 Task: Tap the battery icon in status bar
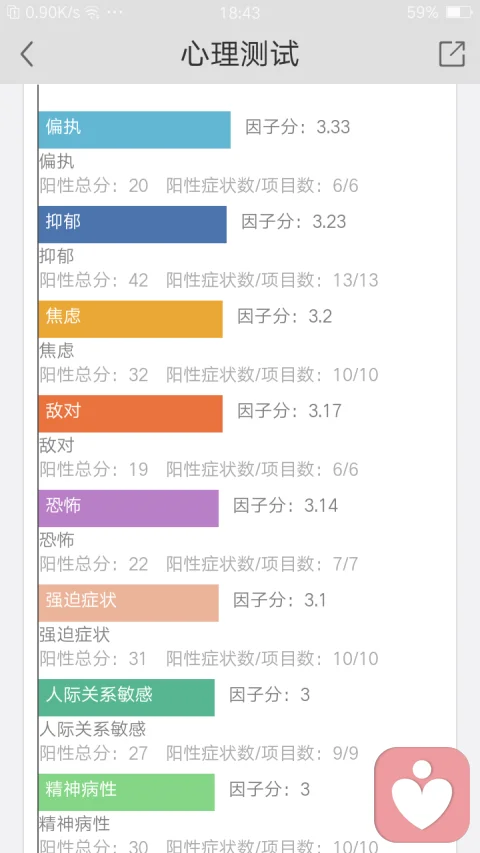tap(459, 12)
